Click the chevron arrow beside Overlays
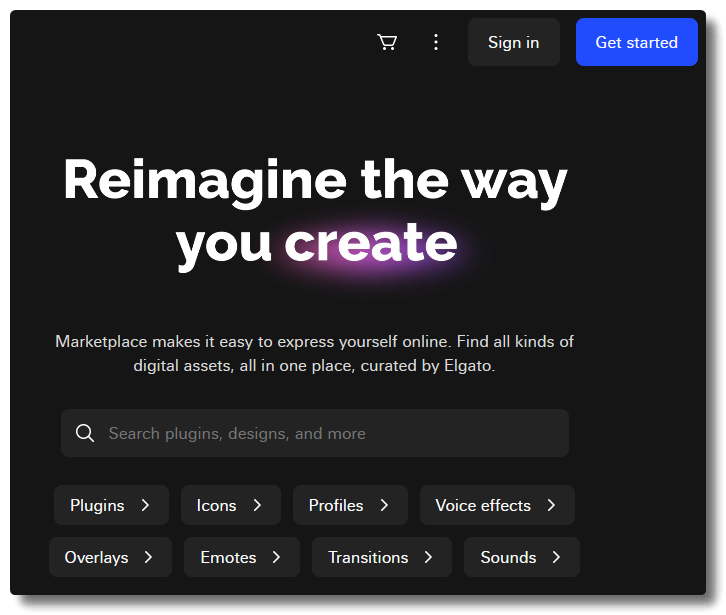Screen dimensions: 726x615 tap(148, 557)
